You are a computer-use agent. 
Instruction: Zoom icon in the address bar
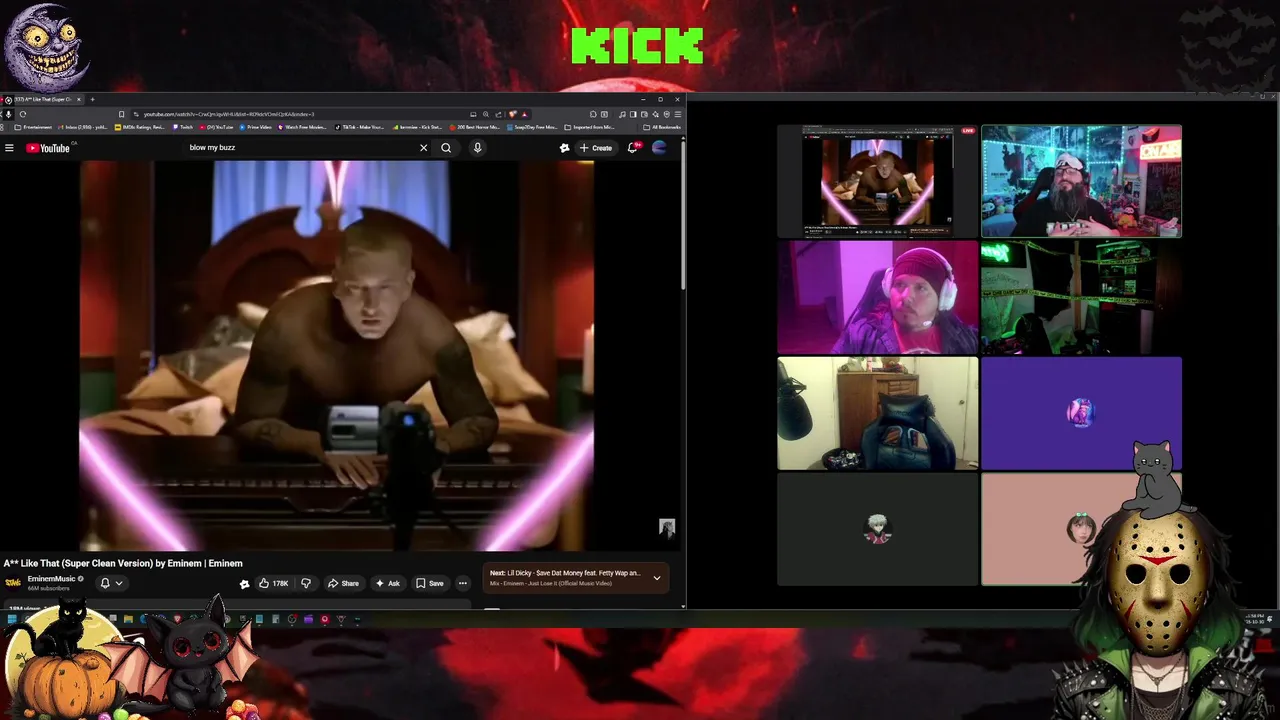[x=486, y=114]
